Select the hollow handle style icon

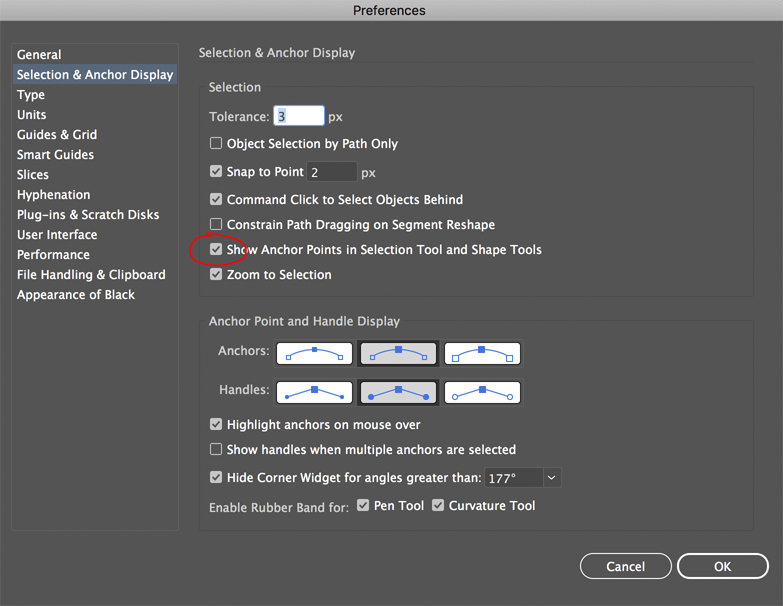483,391
